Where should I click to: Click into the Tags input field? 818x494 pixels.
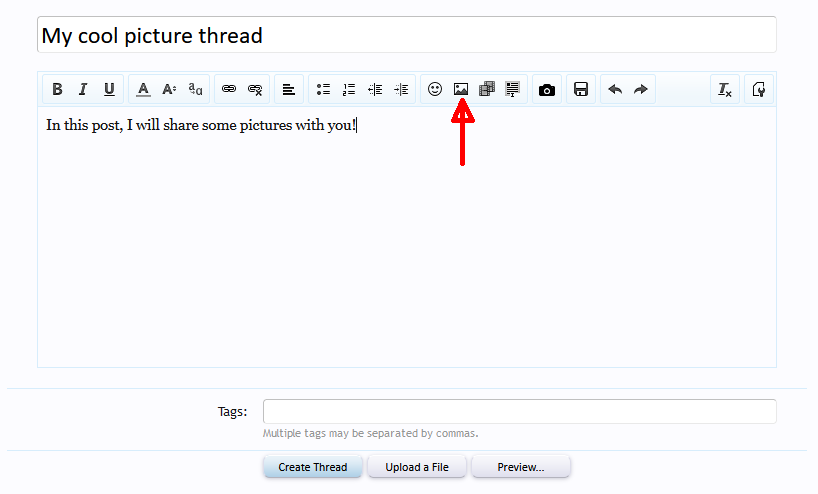[x=520, y=411]
